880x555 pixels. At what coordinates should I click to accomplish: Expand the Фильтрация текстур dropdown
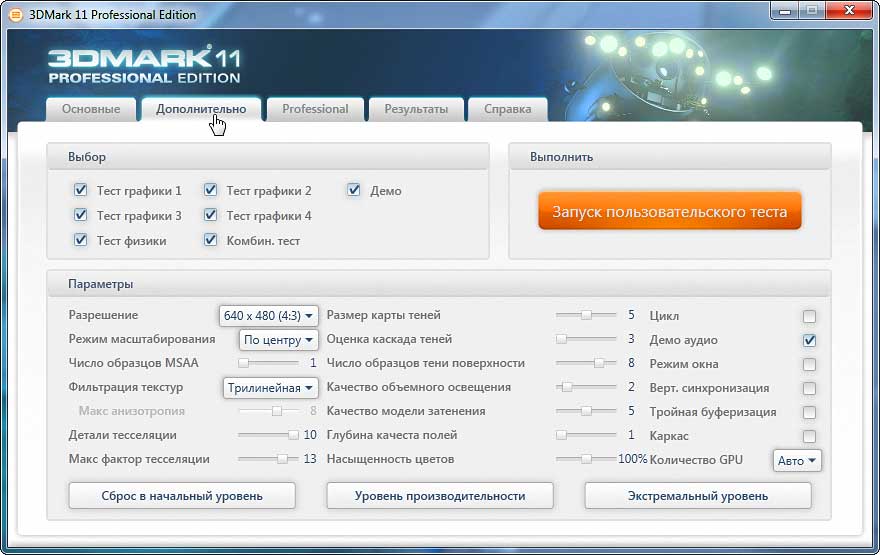270,388
